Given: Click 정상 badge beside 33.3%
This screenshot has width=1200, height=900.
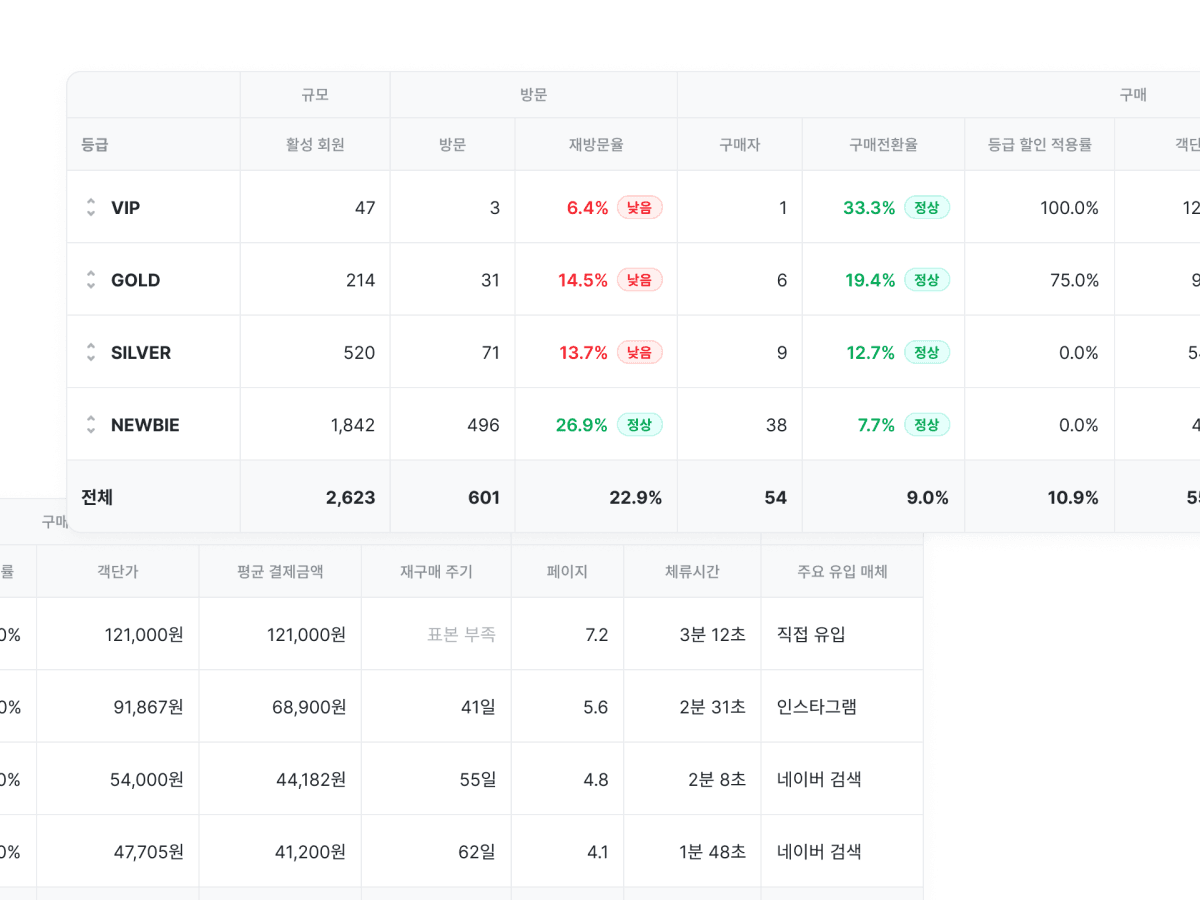Looking at the screenshot, I should (927, 207).
